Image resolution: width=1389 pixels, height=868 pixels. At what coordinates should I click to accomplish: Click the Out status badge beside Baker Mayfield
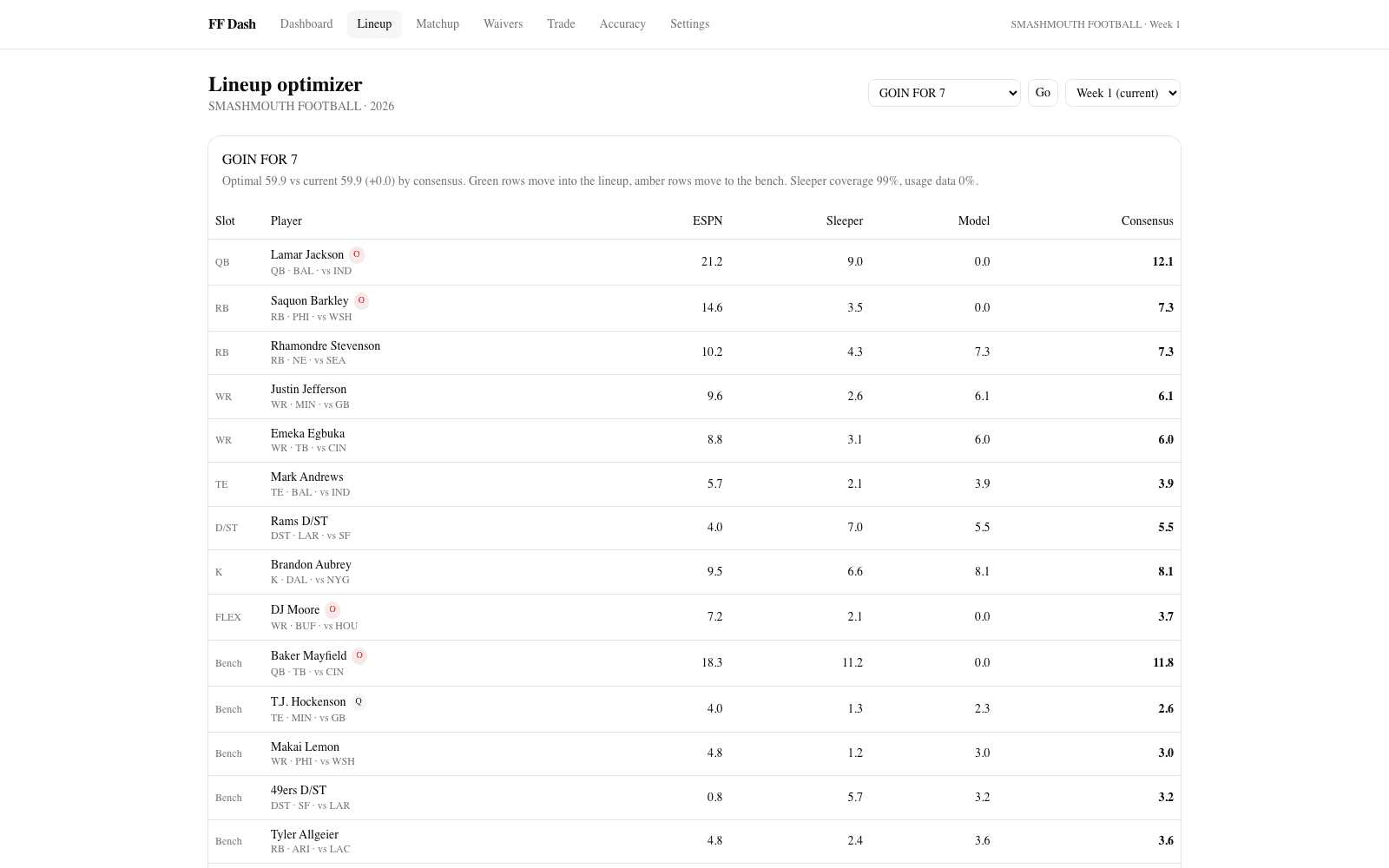(359, 656)
